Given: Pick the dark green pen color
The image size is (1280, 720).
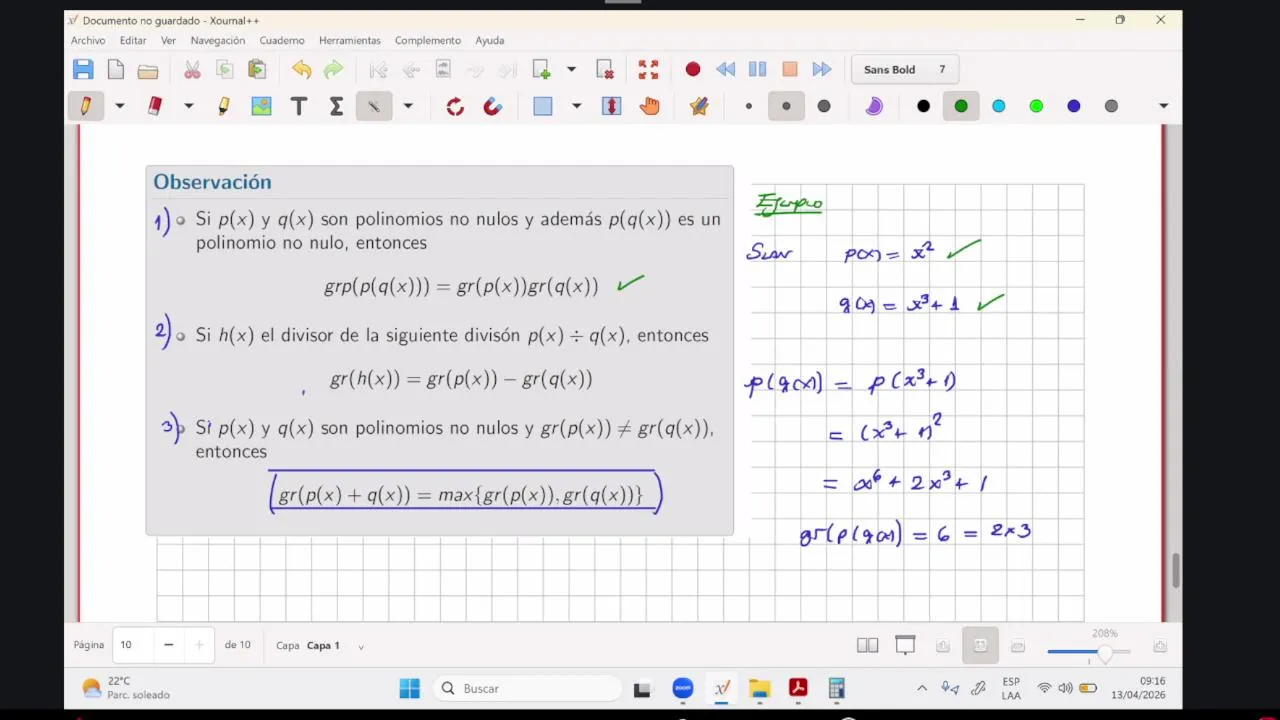Looking at the screenshot, I should [x=961, y=106].
